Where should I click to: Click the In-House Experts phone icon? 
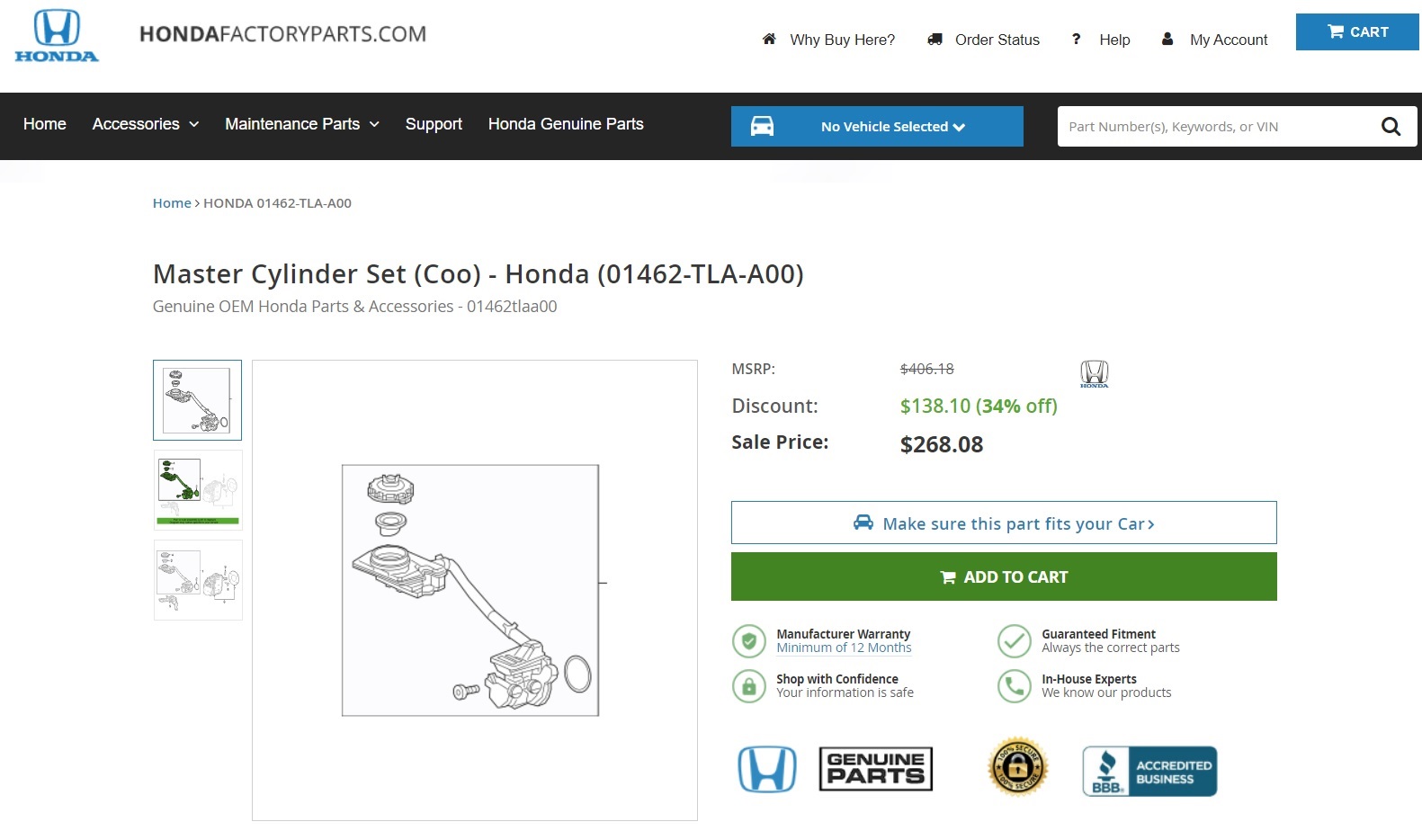[x=1014, y=686]
